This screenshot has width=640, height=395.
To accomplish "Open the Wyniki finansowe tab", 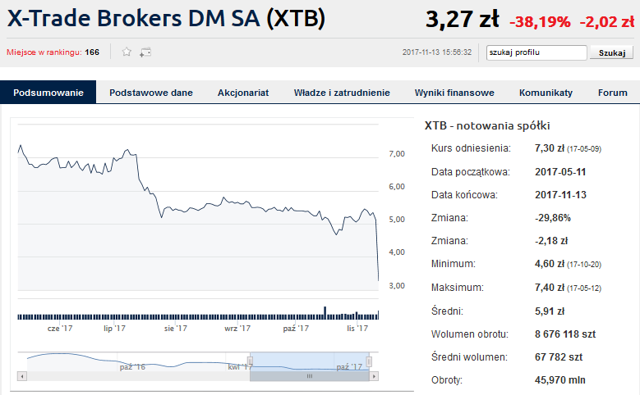I will [454, 93].
